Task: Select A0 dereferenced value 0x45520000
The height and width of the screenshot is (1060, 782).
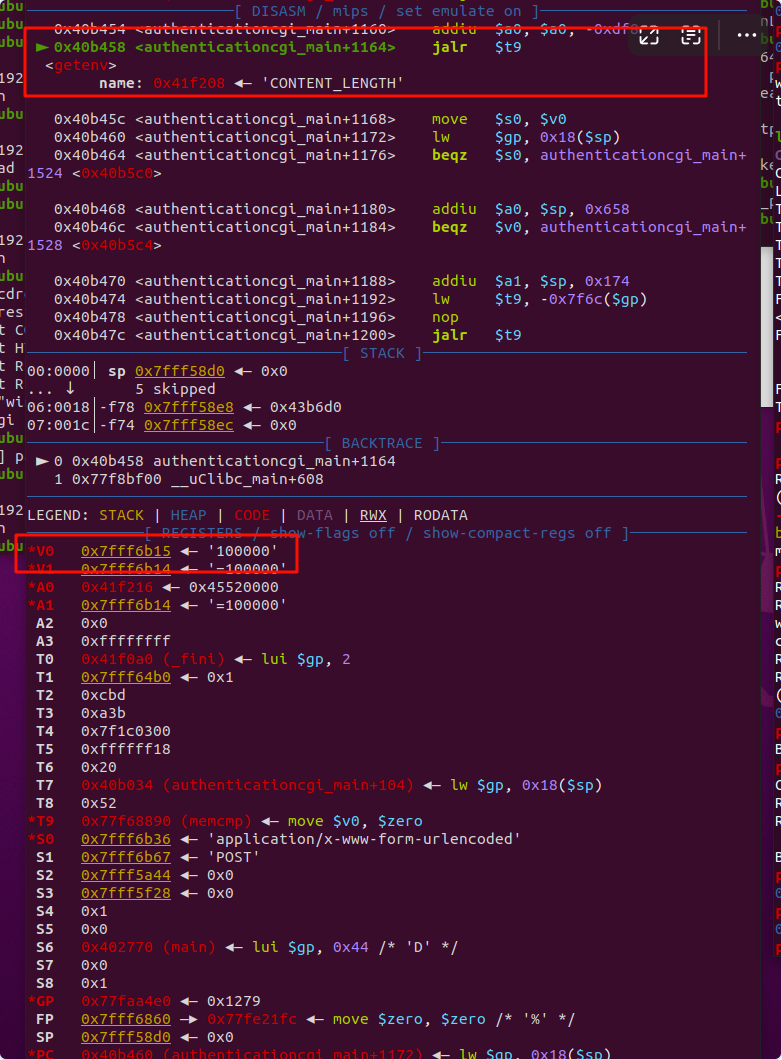Action: (233, 587)
